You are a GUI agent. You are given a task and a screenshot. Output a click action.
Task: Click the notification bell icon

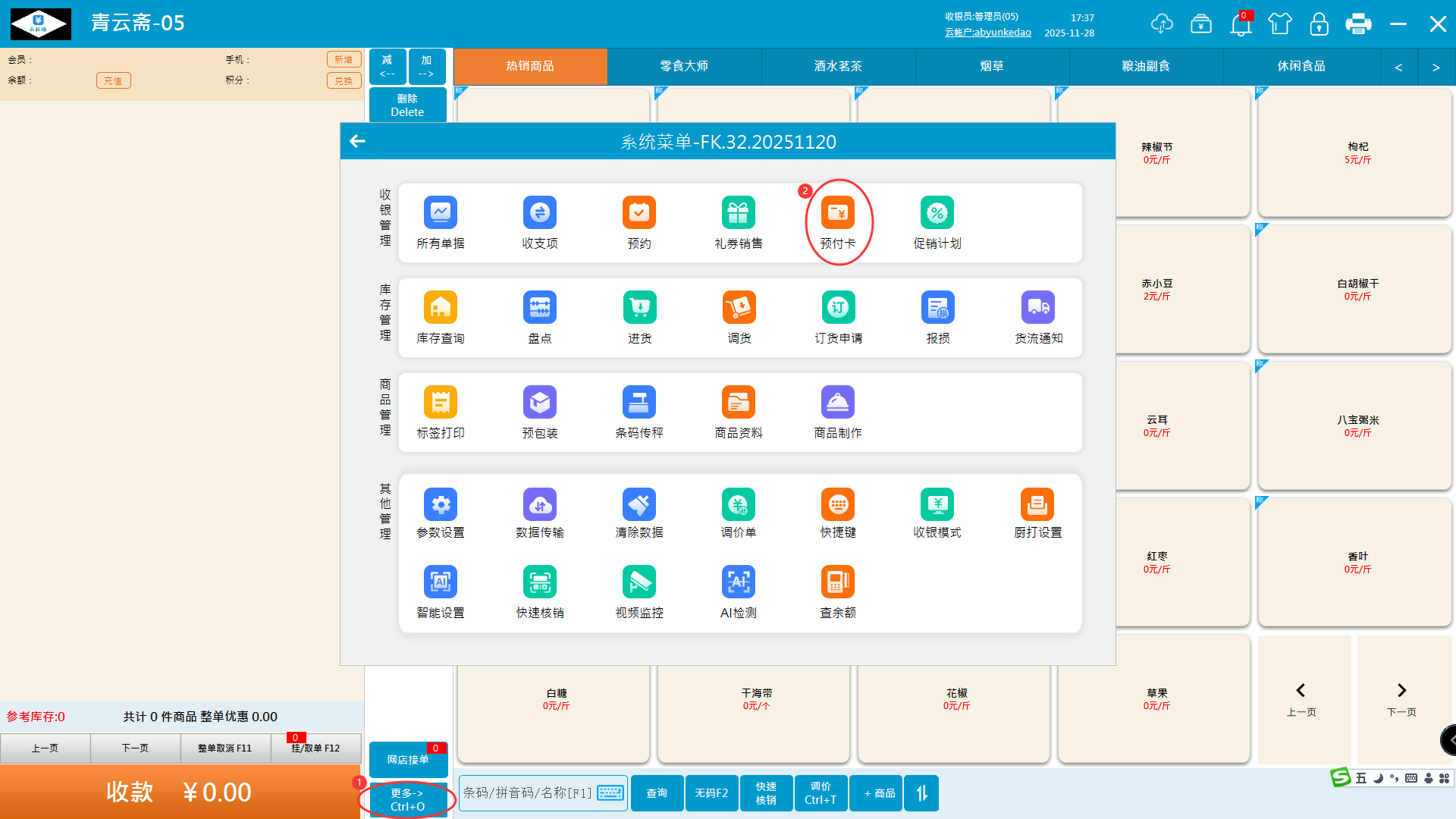click(1241, 24)
